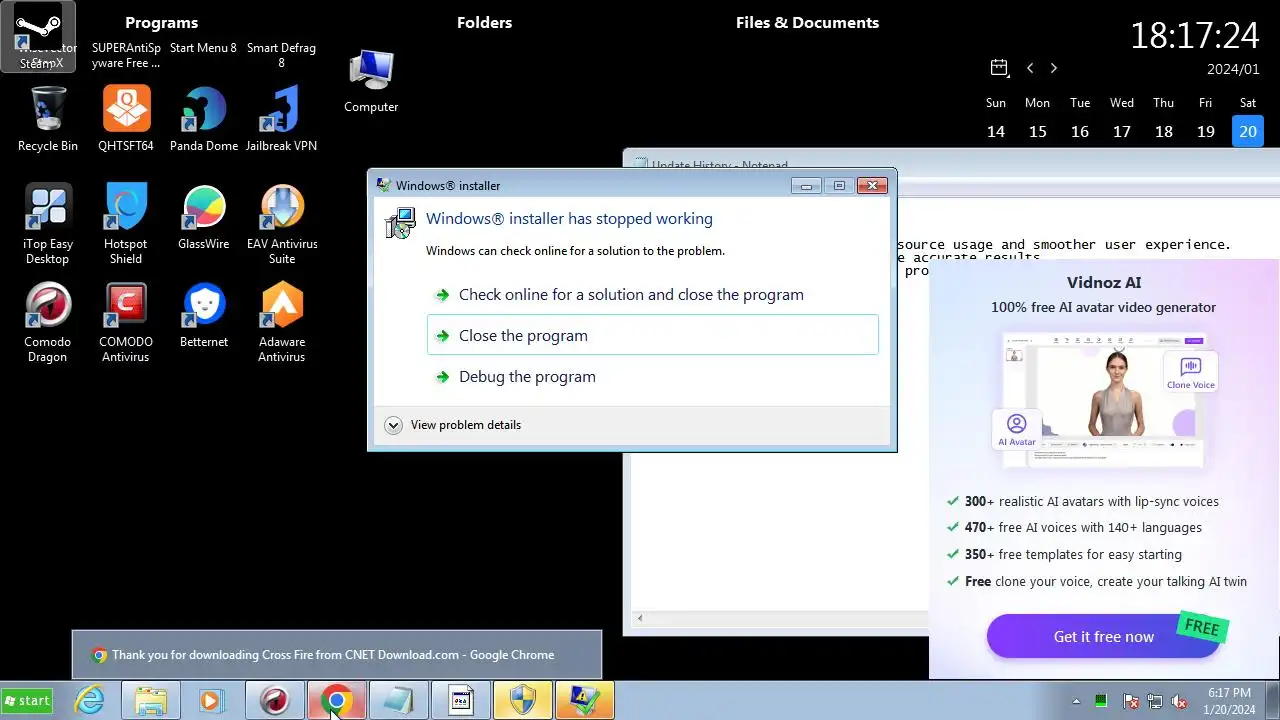Click Files & Documents group header

[807, 22]
